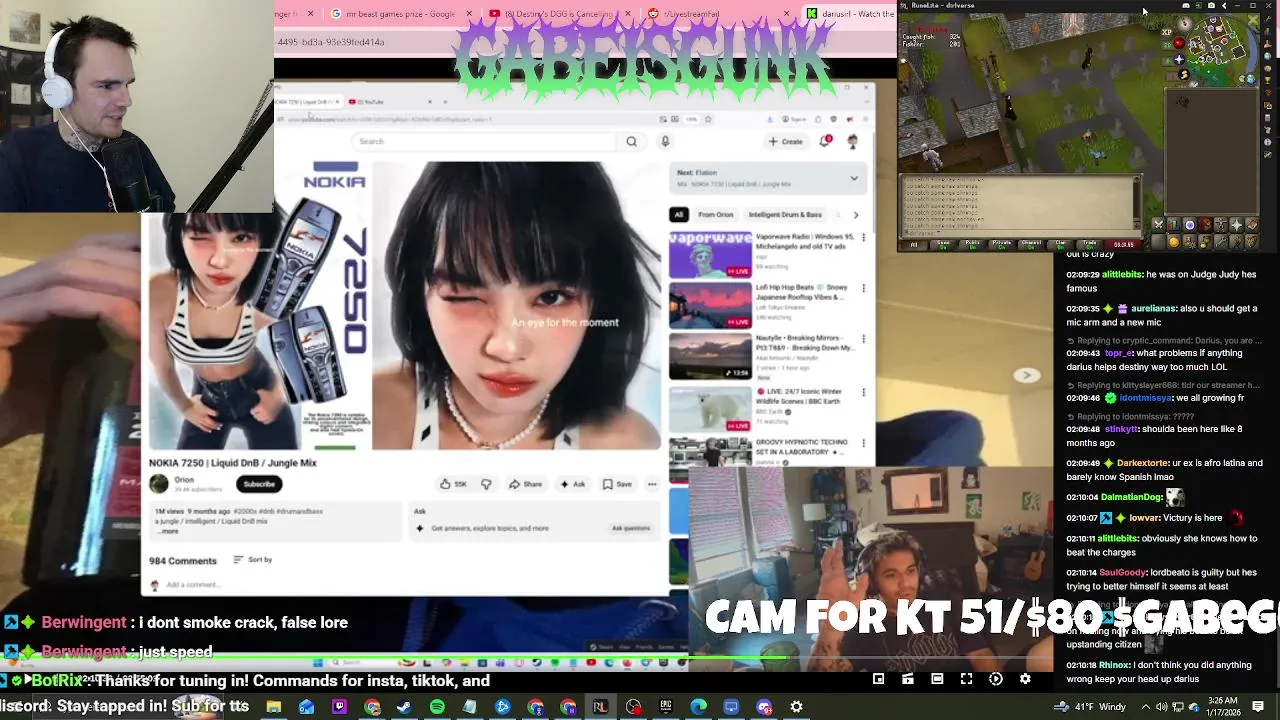Share the NOKIA 7250 video
Viewport: 1280px width, 720px height.
pos(525,484)
